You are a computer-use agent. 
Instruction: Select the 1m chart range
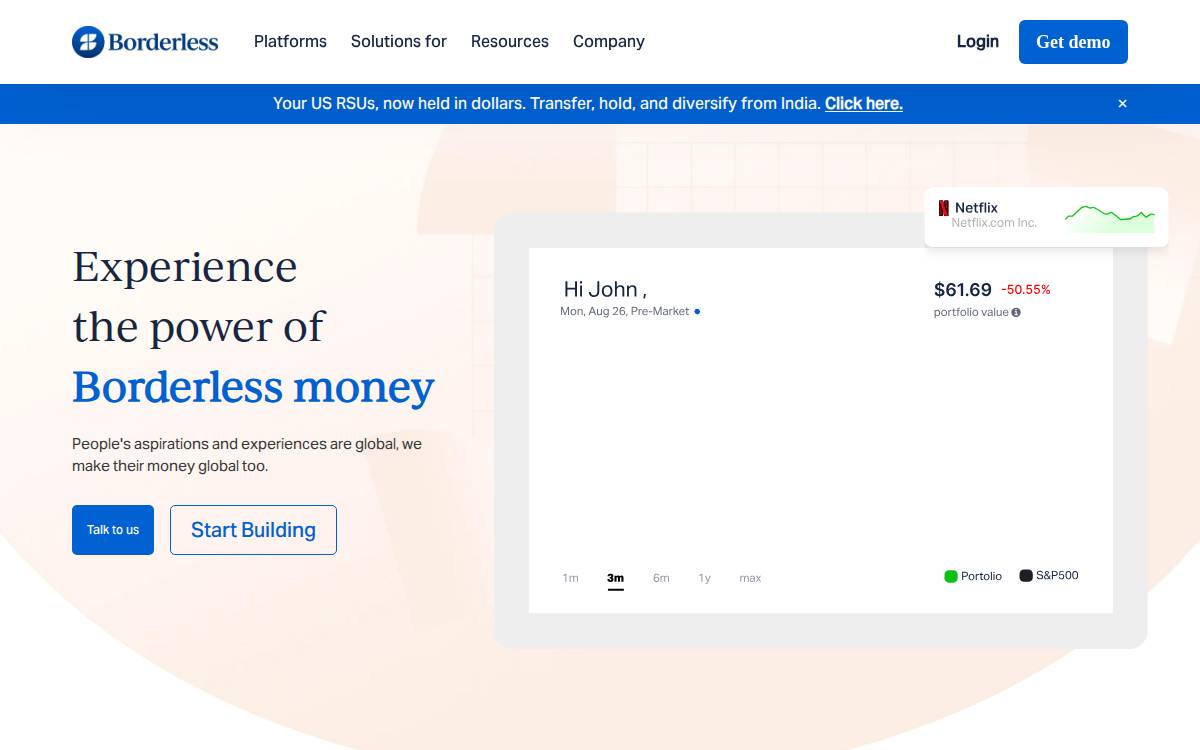point(570,578)
